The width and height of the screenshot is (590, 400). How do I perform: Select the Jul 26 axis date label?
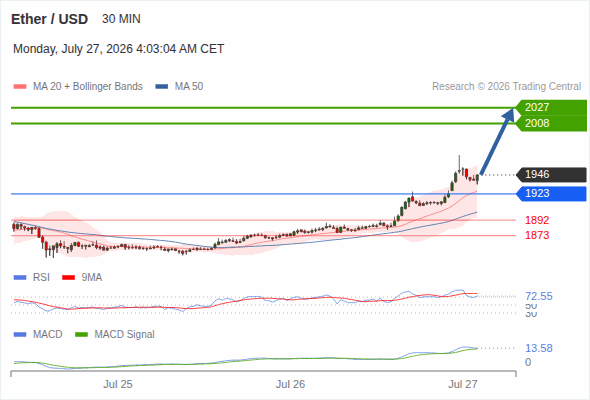290,384
